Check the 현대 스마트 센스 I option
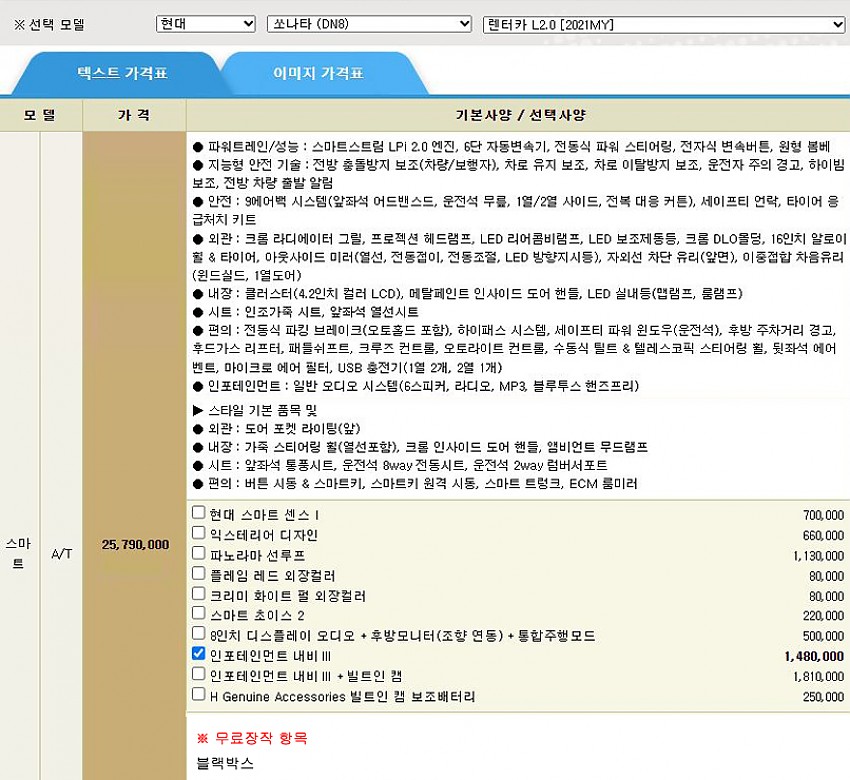 199,514
